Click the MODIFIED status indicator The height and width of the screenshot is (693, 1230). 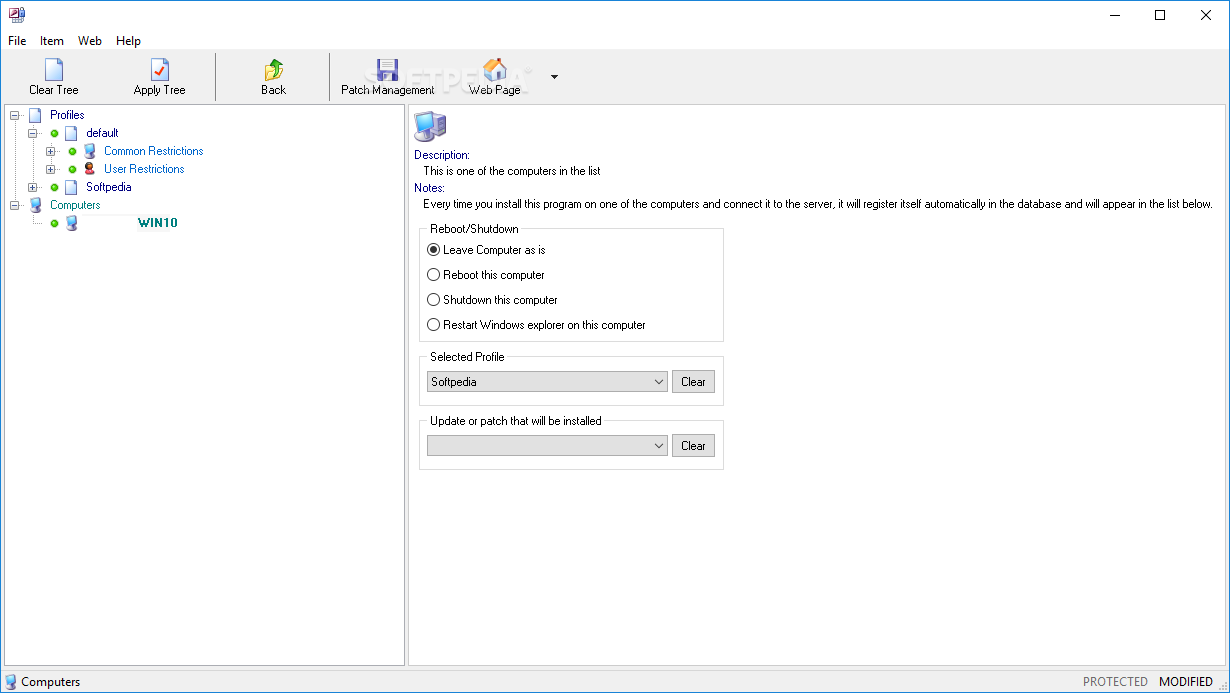[1185, 682]
